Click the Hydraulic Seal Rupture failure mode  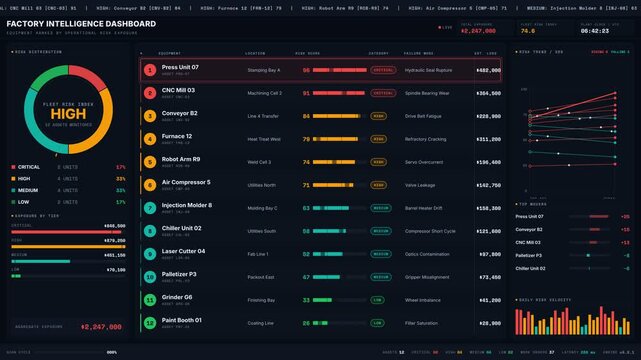click(428, 70)
